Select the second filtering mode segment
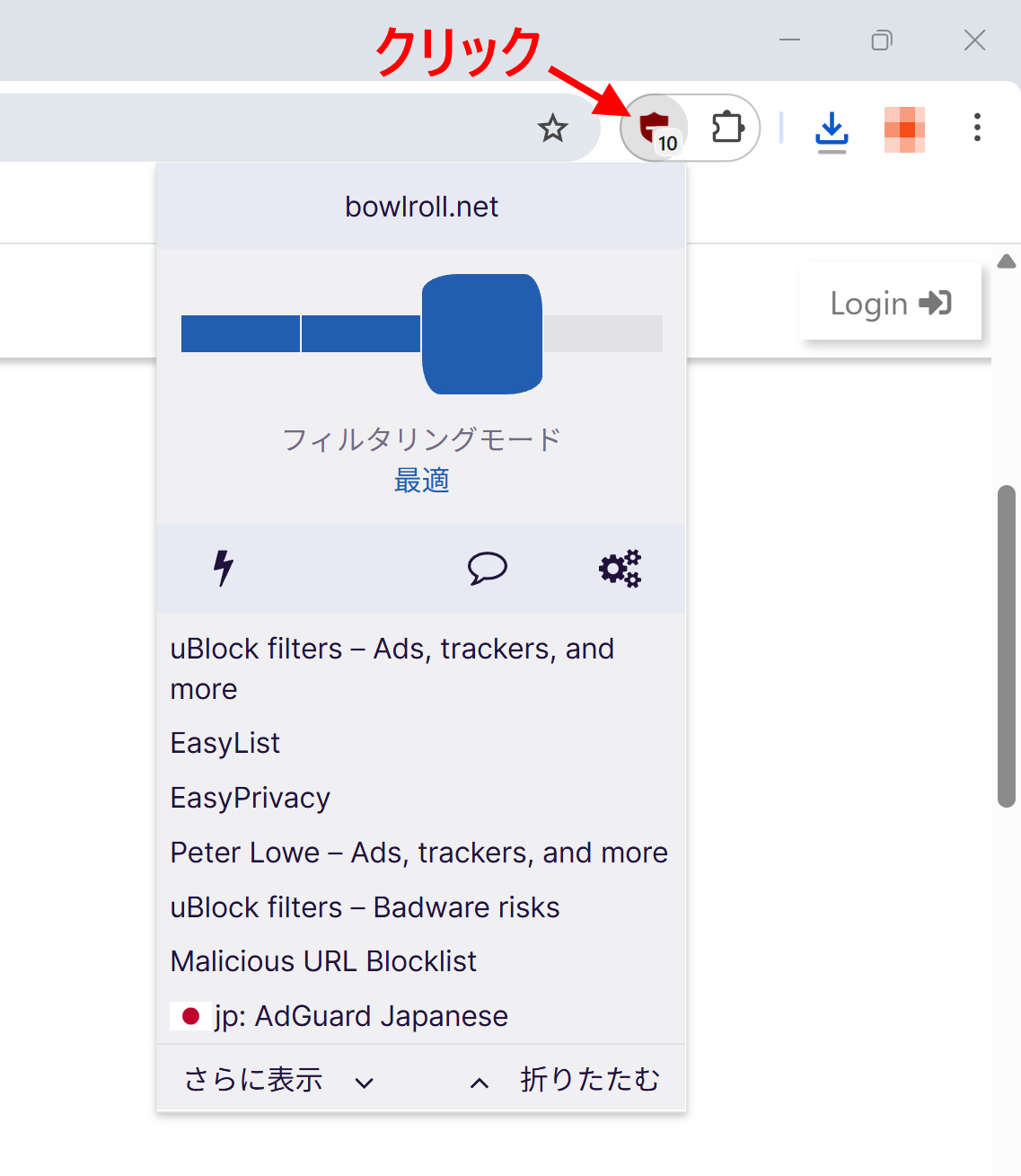Screen dimensions: 1021x1176 [x=361, y=333]
